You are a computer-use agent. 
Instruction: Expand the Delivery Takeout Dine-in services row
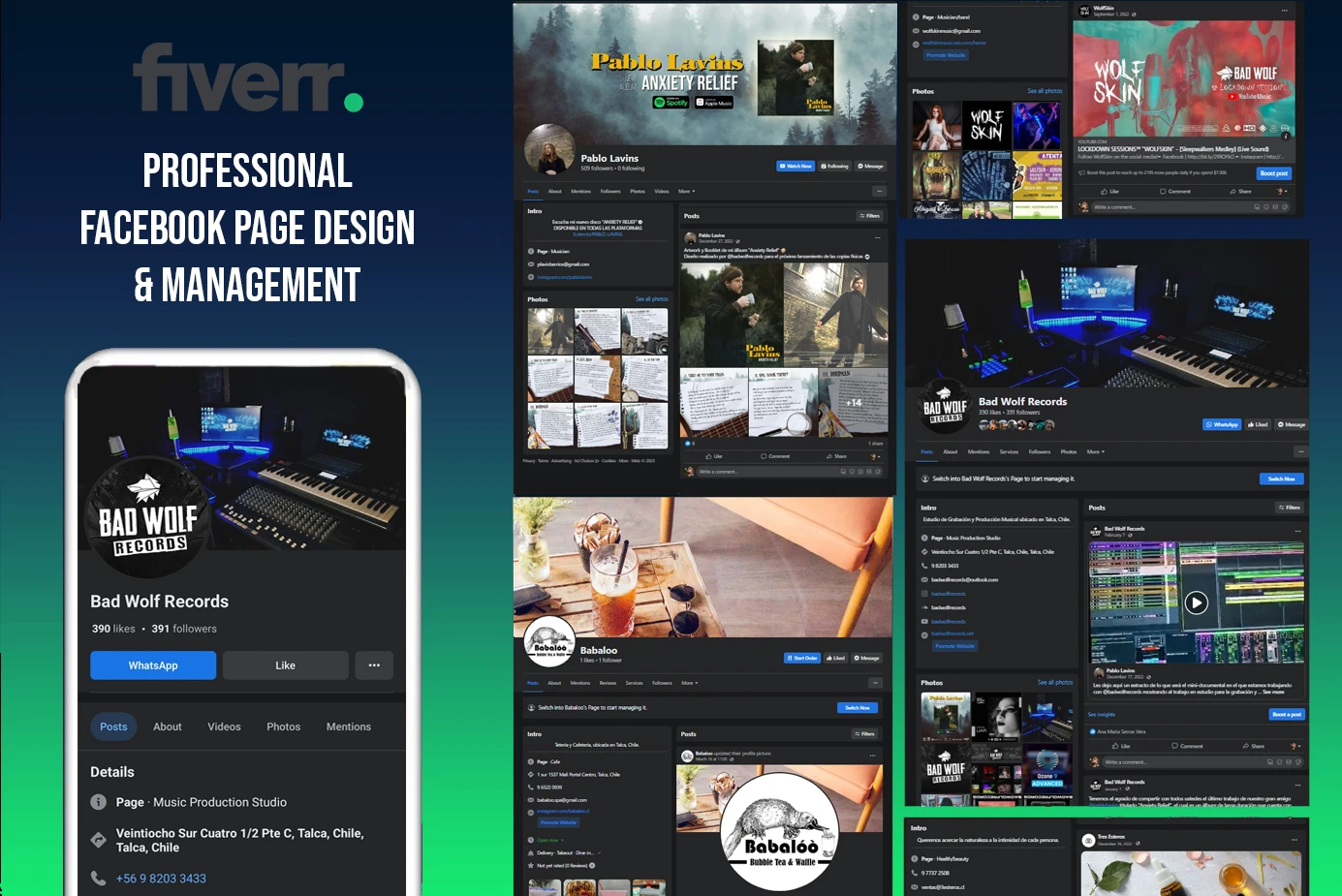pyautogui.click(x=567, y=853)
